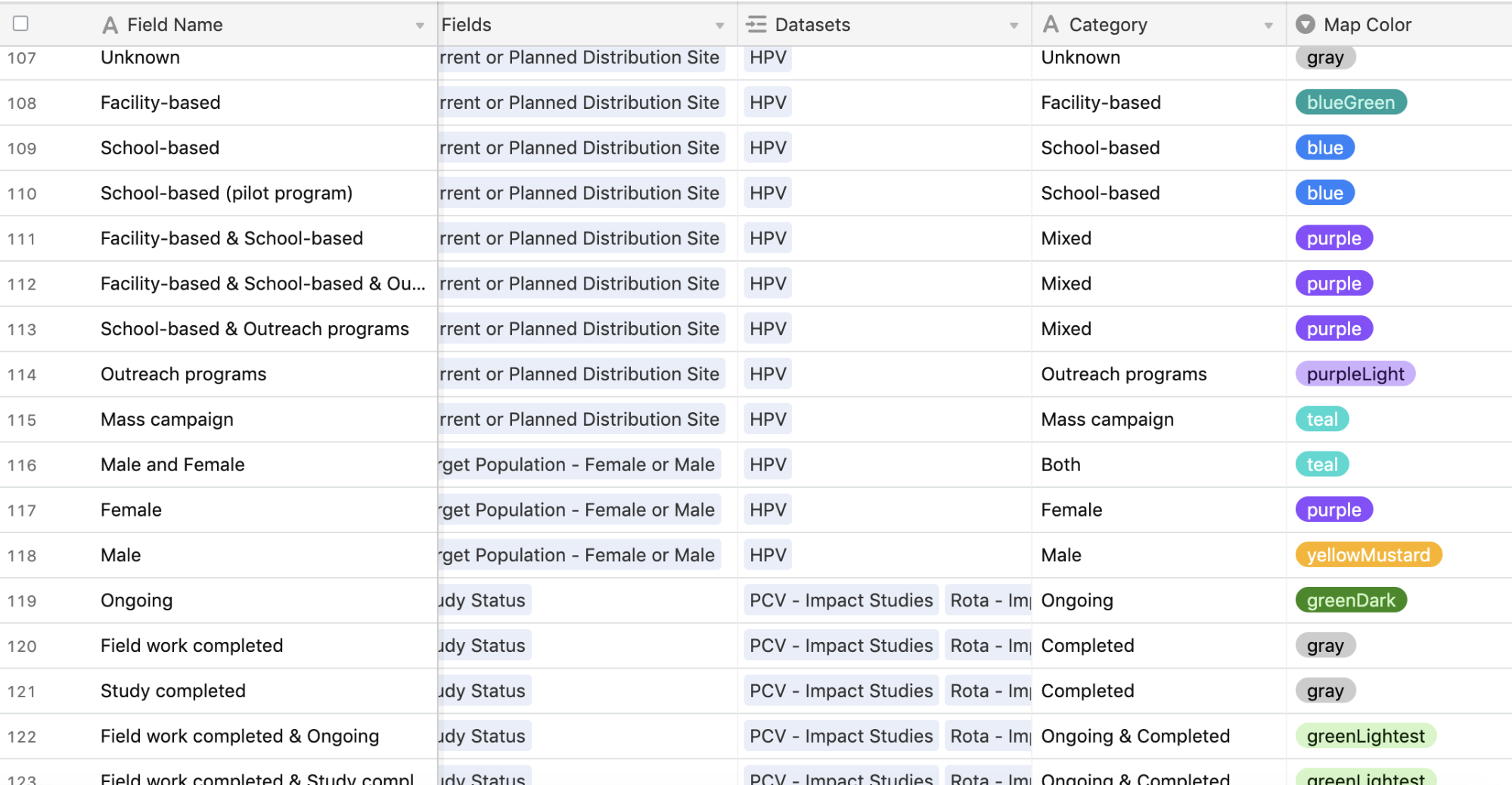Click Study Status chip in row 120
Image resolution: width=1512 pixels, height=785 pixels.
[485, 646]
